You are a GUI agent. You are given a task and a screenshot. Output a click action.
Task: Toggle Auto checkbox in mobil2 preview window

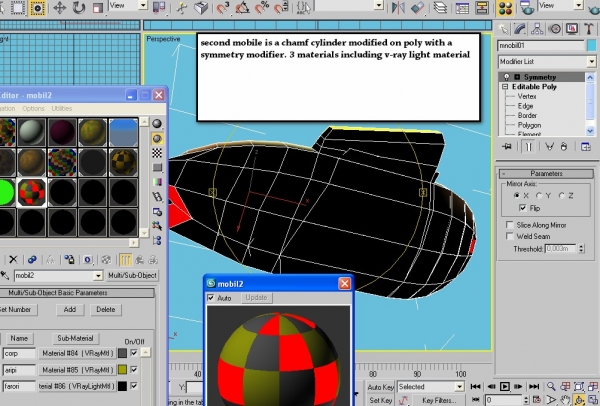click(210, 298)
